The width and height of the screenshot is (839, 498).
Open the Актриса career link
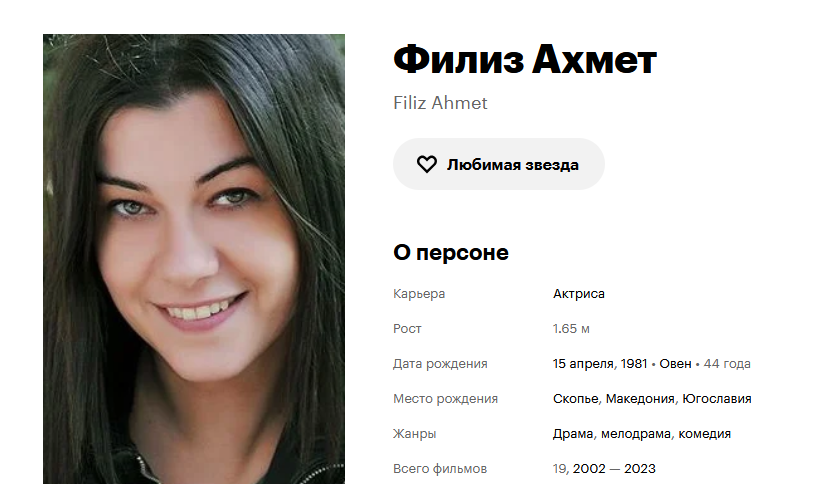coord(578,294)
